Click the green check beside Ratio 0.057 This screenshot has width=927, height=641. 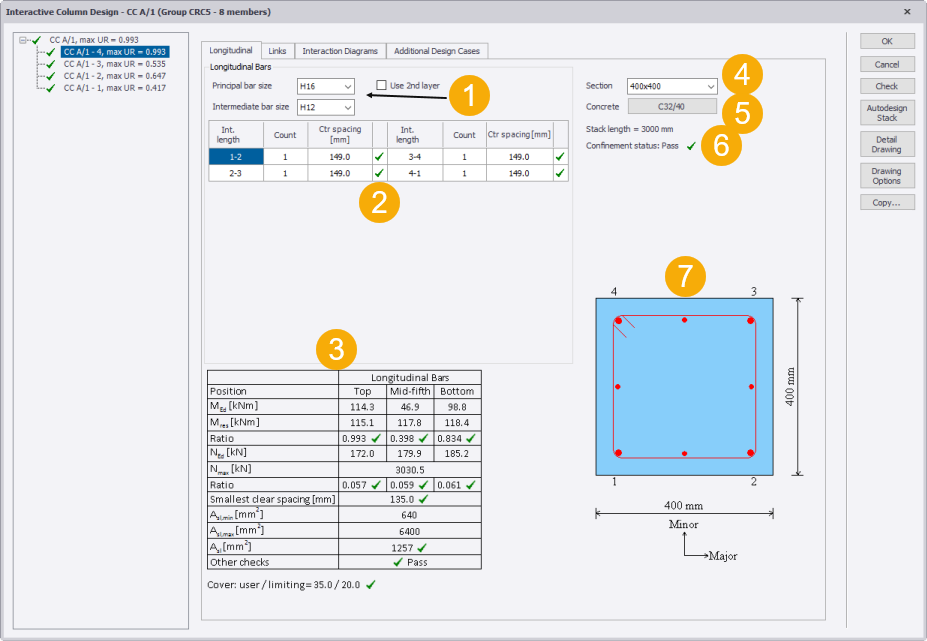pos(375,485)
